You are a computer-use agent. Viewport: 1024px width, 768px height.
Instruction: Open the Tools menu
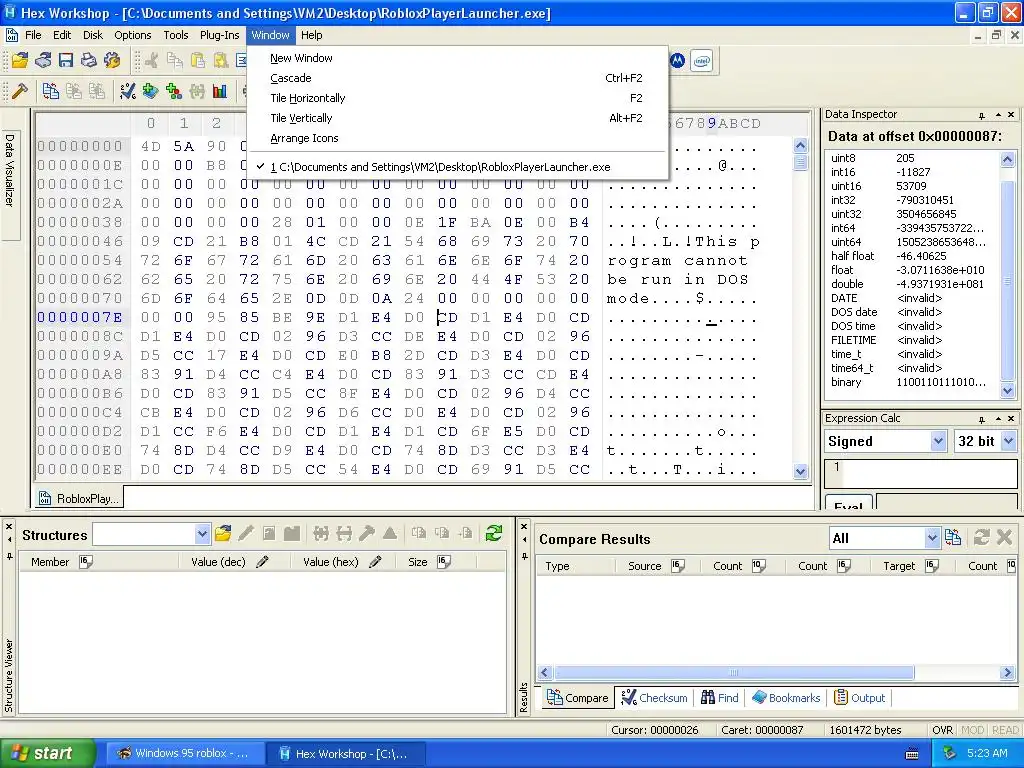click(176, 35)
